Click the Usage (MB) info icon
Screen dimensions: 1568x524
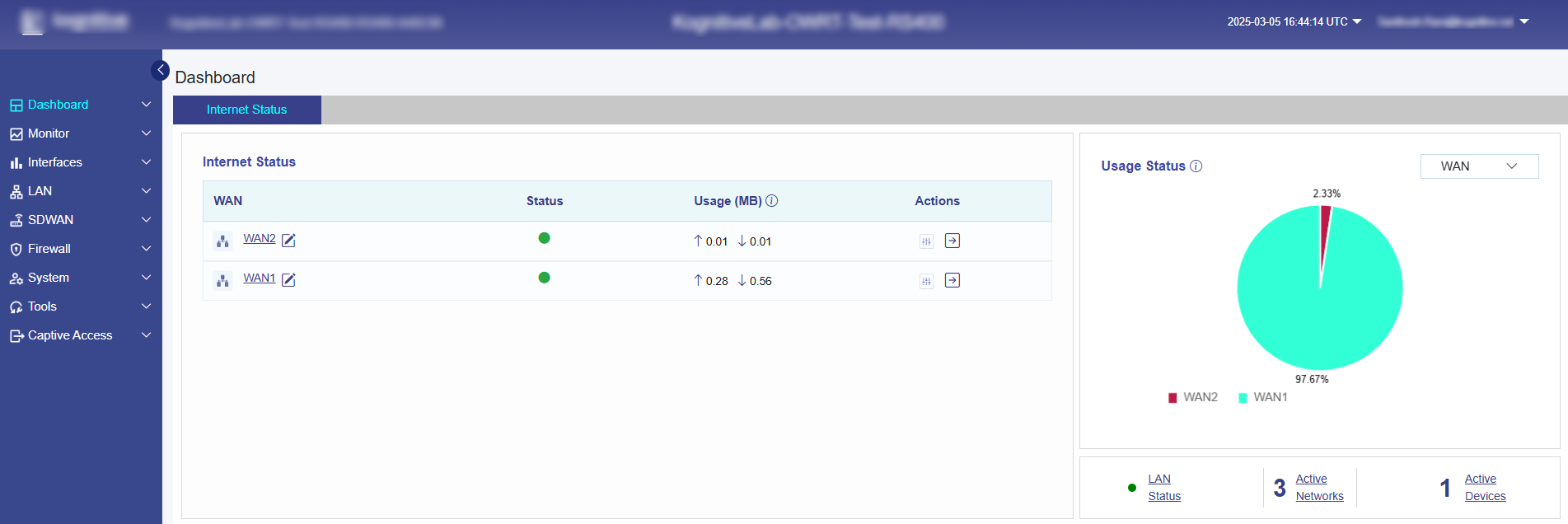coord(772,200)
